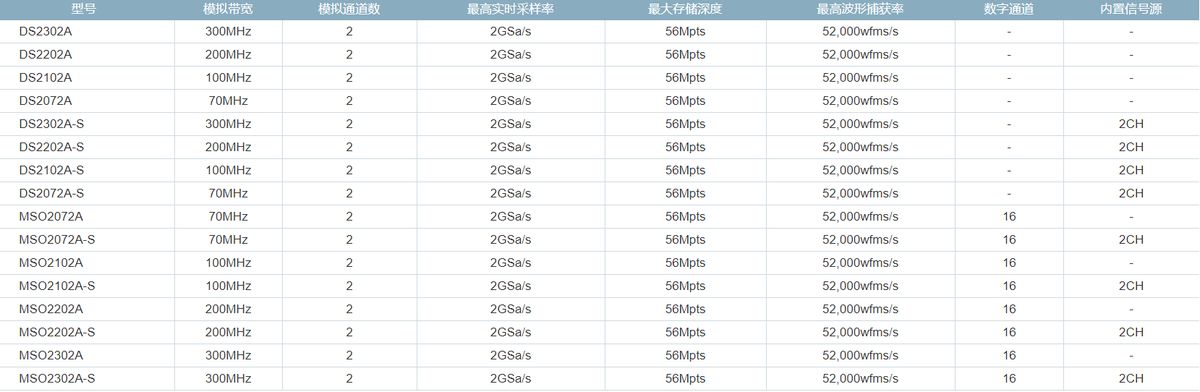Select the 模拟带宽 column header
Screen dimensions: 1200x392
coord(228,9)
